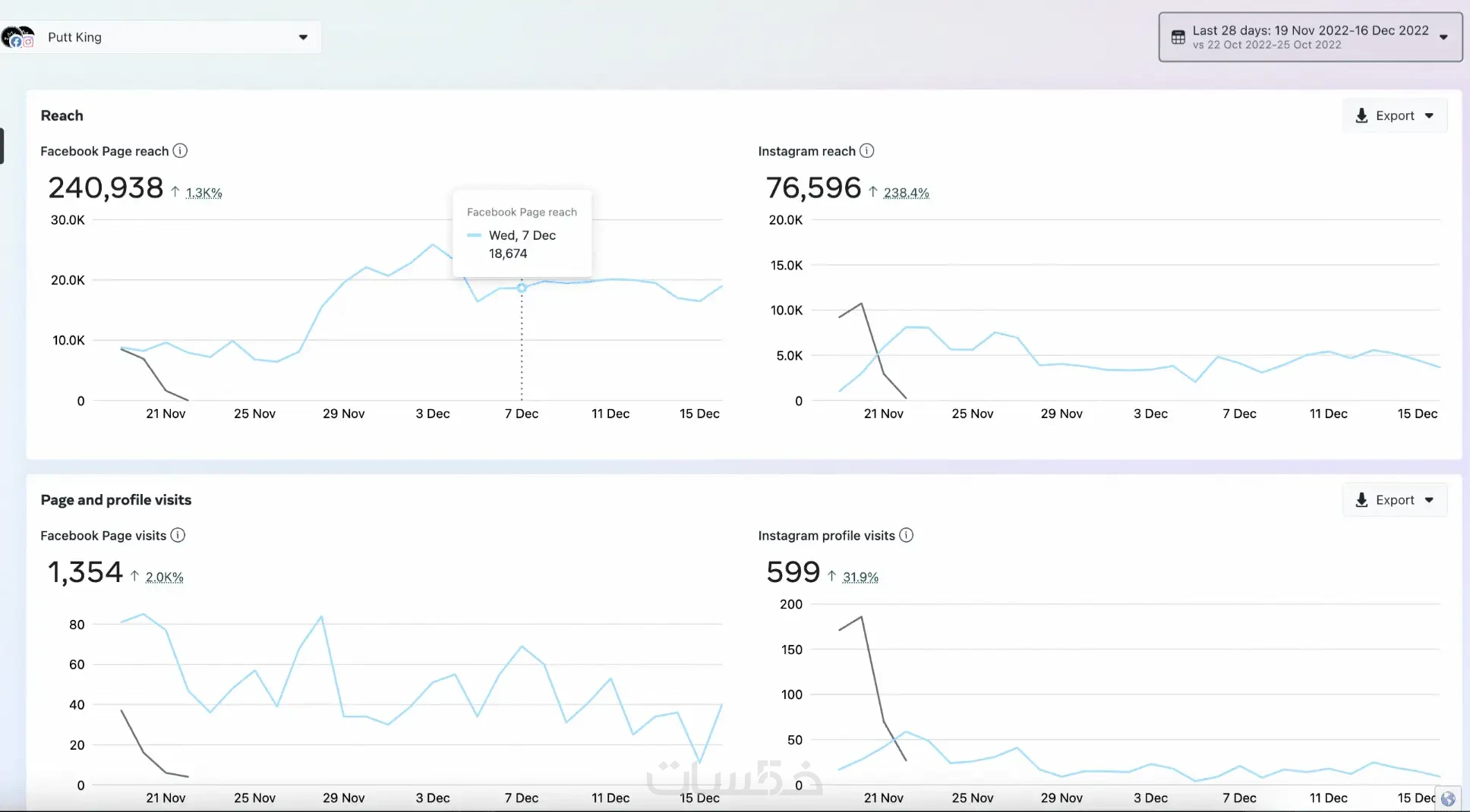Screen dimensions: 1470x812
Task: Click the 240,938 Facebook Page reach total
Action: point(106,187)
